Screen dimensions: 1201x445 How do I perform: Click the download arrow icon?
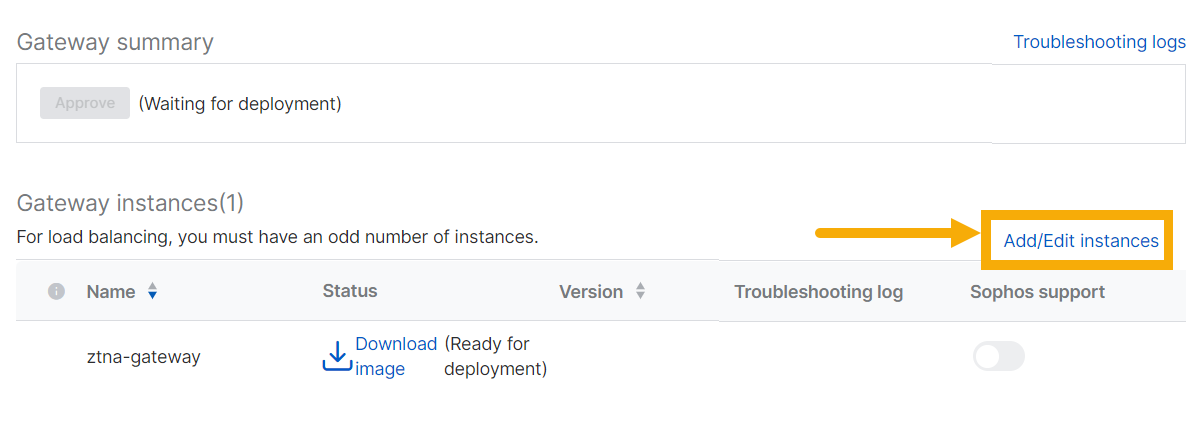pyautogui.click(x=337, y=356)
